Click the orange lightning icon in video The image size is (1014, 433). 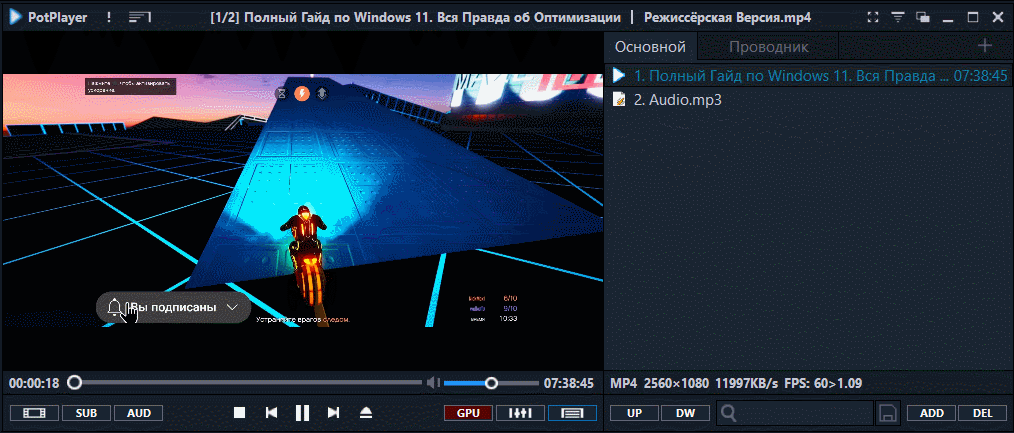[x=302, y=94]
